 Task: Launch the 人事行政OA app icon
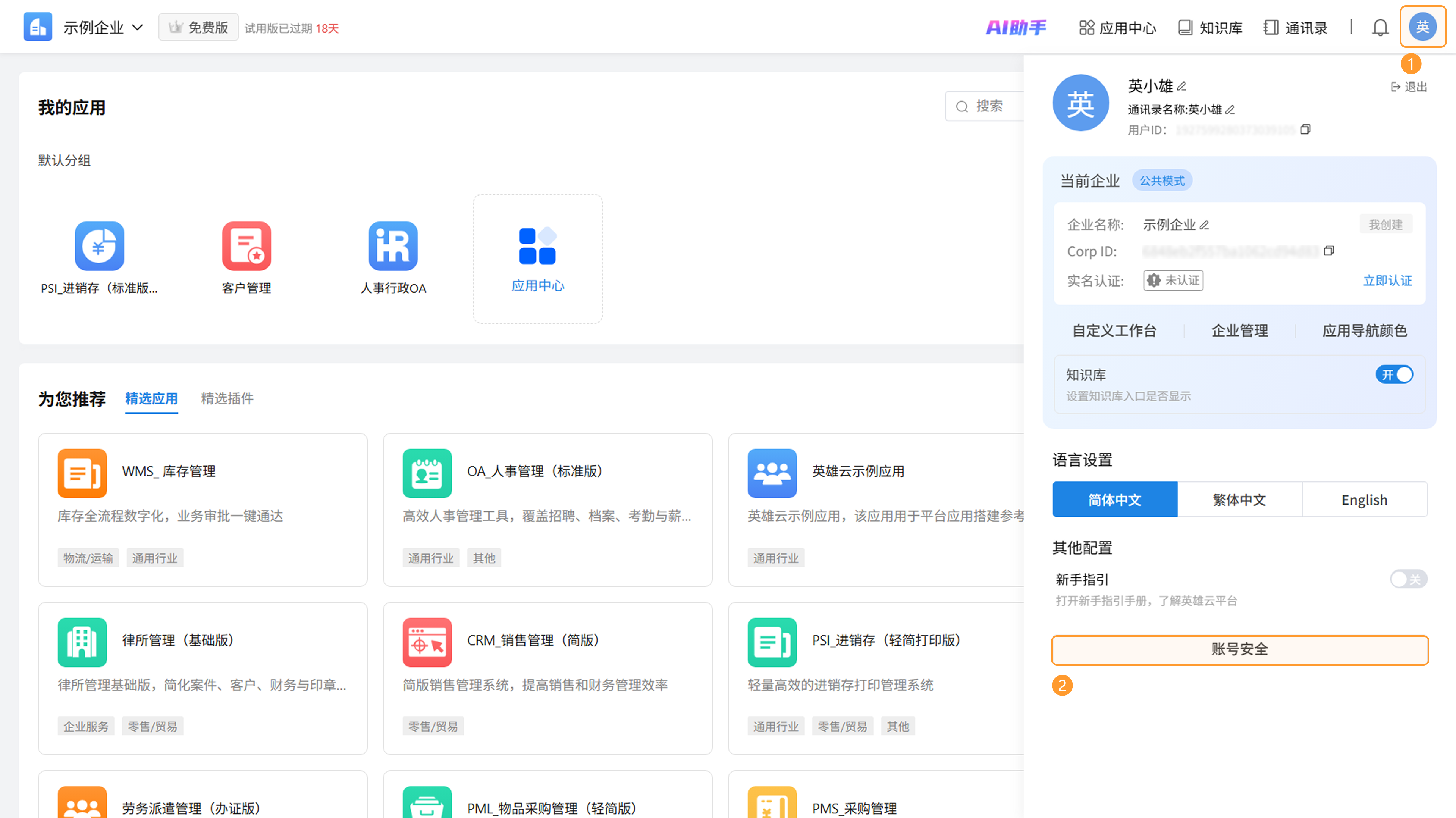pyautogui.click(x=393, y=246)
